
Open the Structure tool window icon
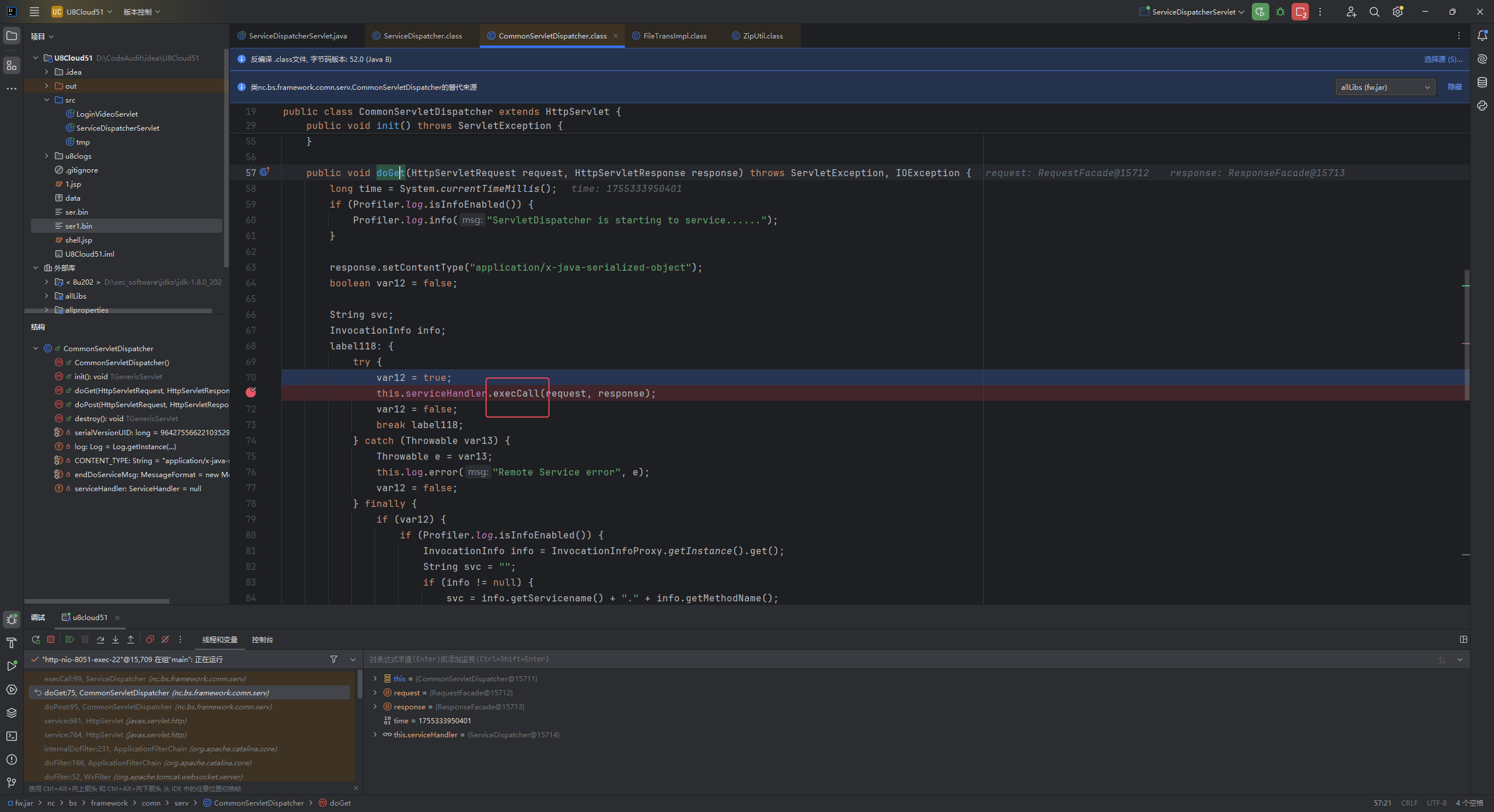pos(12,65)
